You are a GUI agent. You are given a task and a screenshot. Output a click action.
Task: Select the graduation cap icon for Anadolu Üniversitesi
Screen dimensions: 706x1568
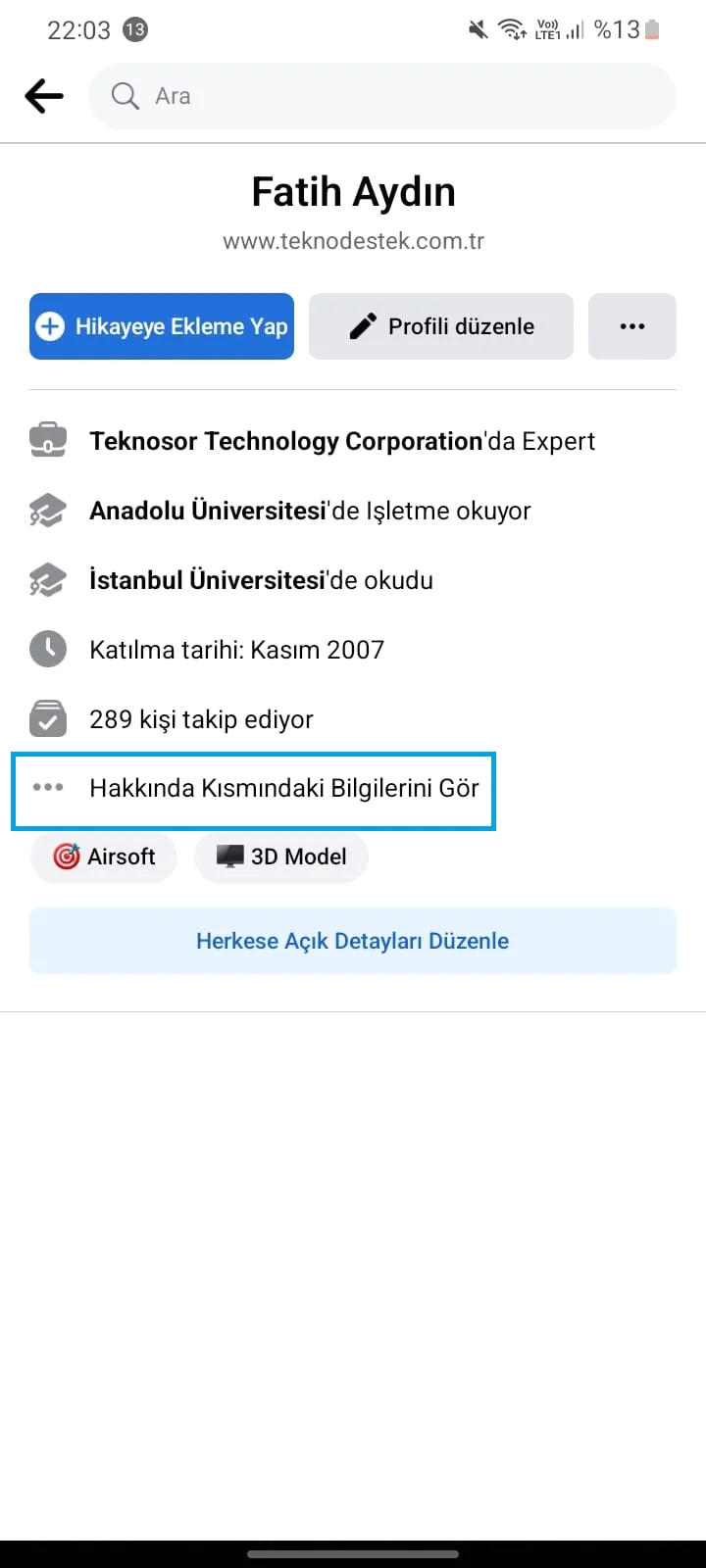point(47,510)
